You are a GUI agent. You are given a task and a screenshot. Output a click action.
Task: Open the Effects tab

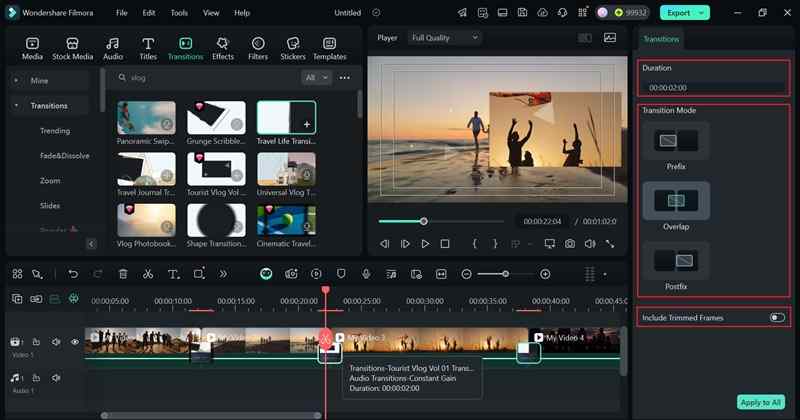[222, 49]
